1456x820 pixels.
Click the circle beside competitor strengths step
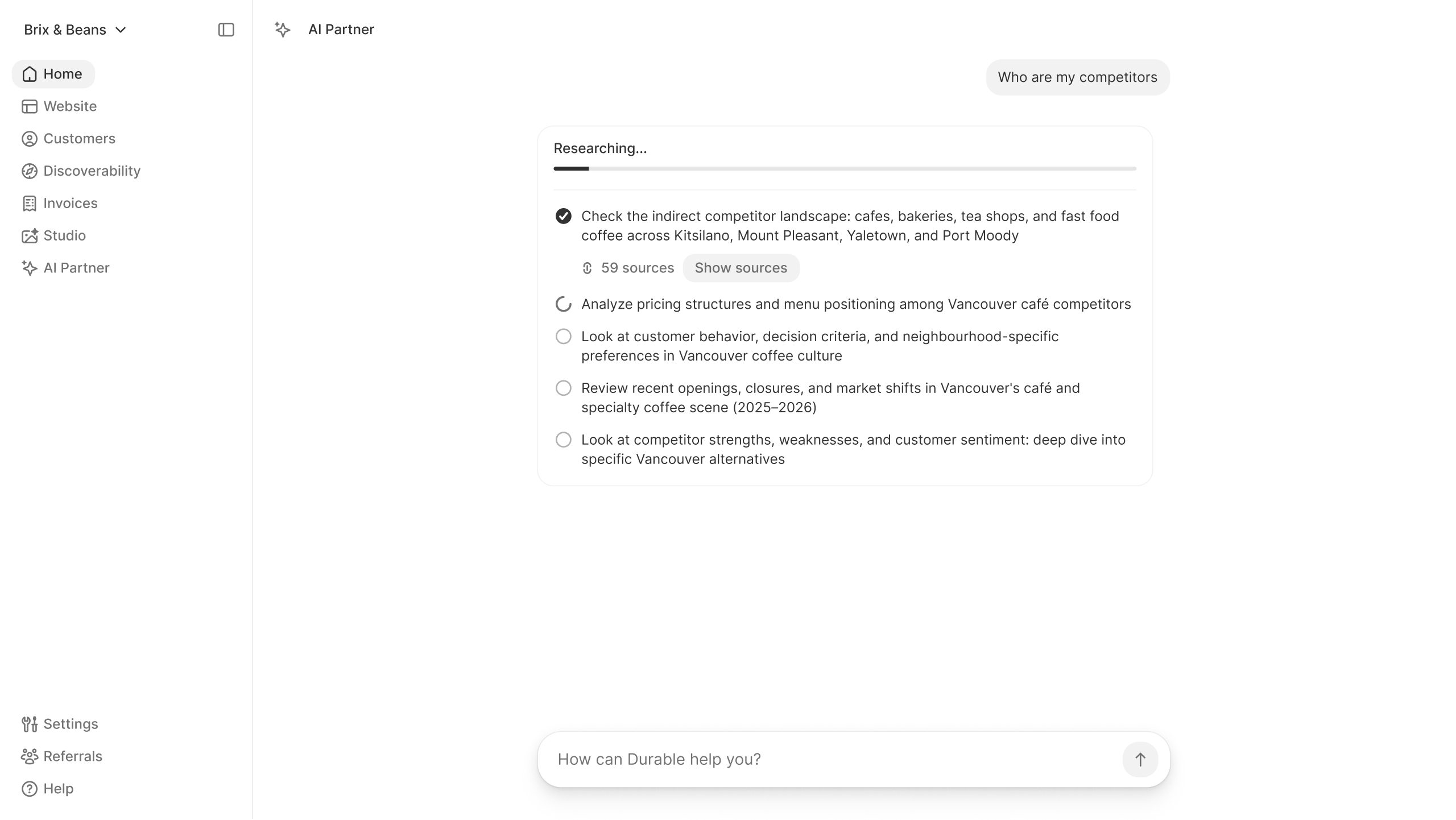click(x=563, y=440)
